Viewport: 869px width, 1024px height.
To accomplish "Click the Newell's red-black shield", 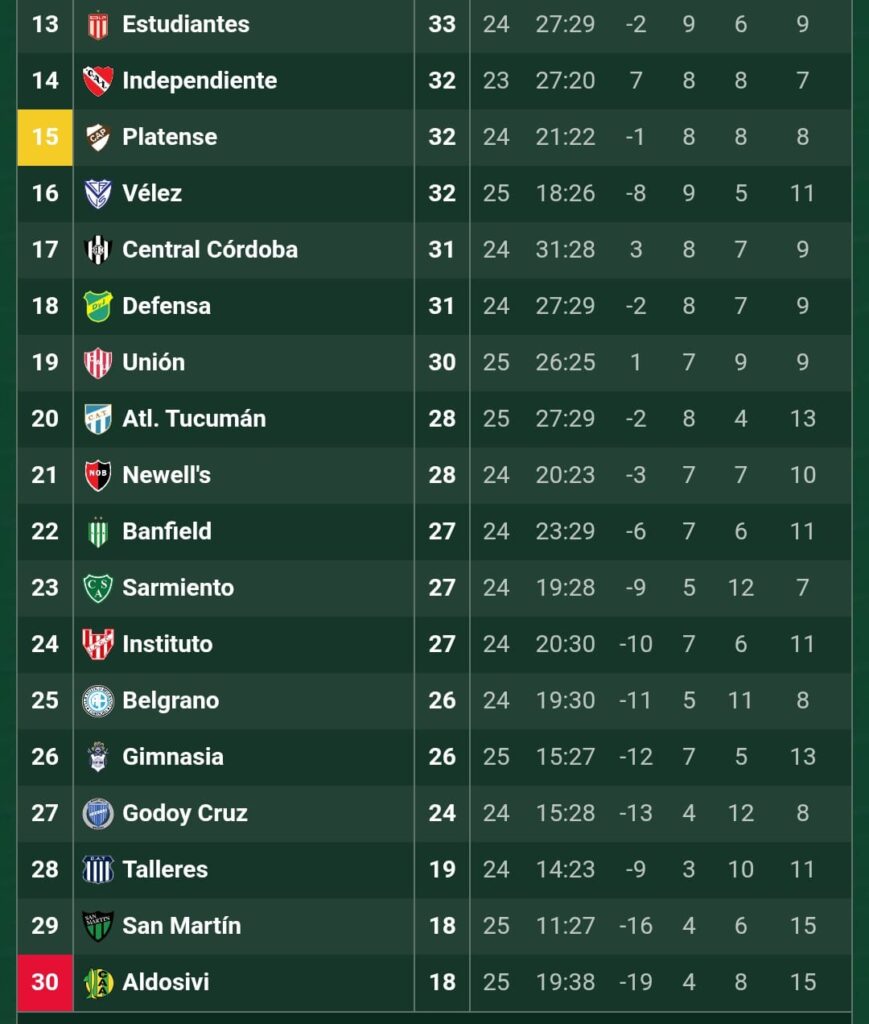I will pos(98,475).
